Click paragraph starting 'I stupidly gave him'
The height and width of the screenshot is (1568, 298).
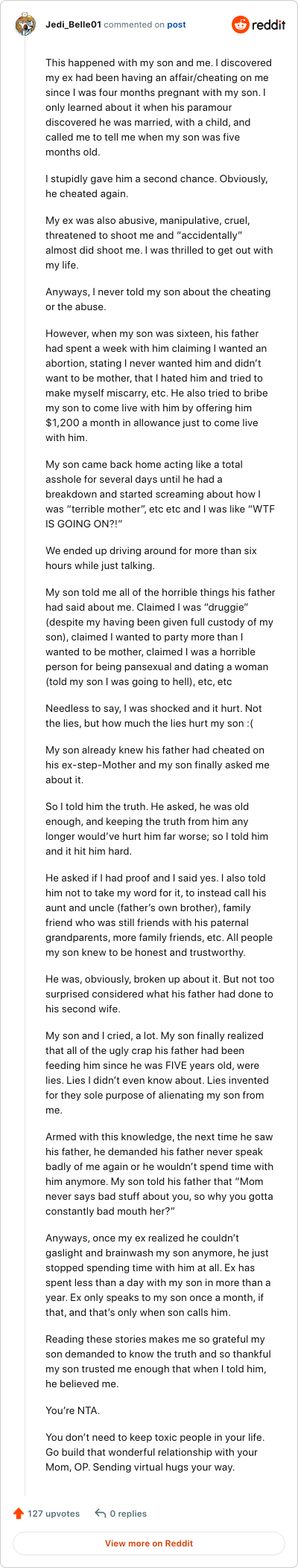point(156,187)
